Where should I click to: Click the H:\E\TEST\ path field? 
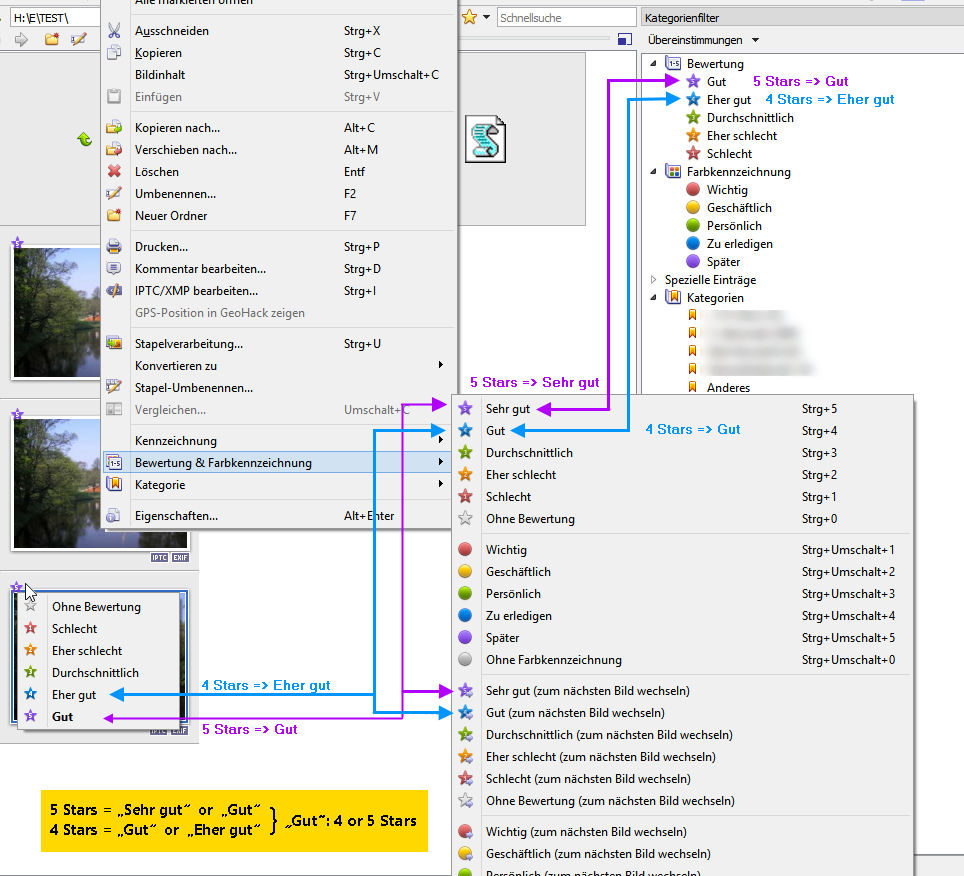tap(55, 18)
